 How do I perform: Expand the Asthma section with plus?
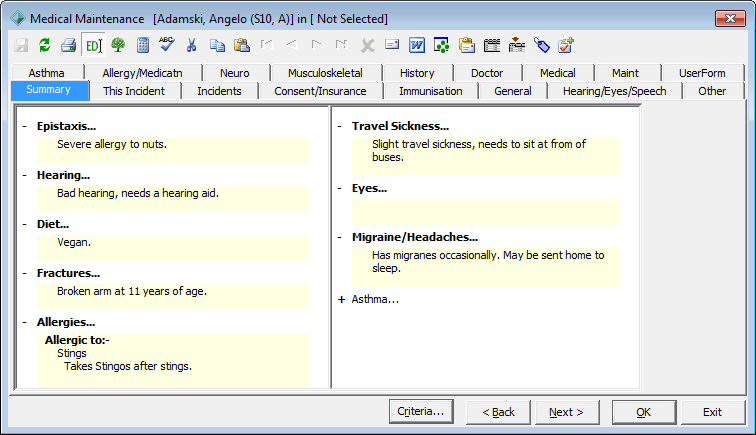341,299
